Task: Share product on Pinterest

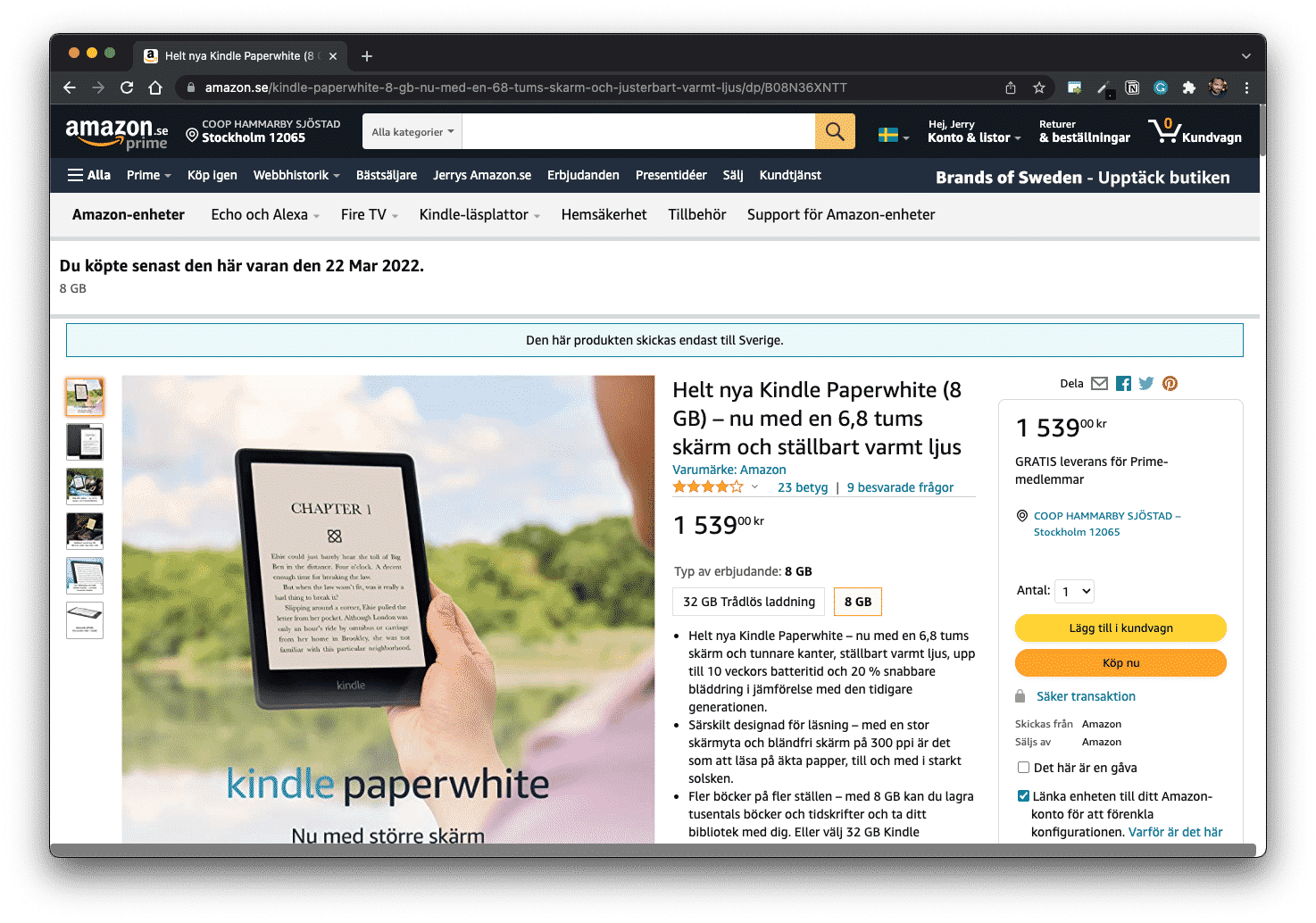Action: click(x=1170, y=384)
